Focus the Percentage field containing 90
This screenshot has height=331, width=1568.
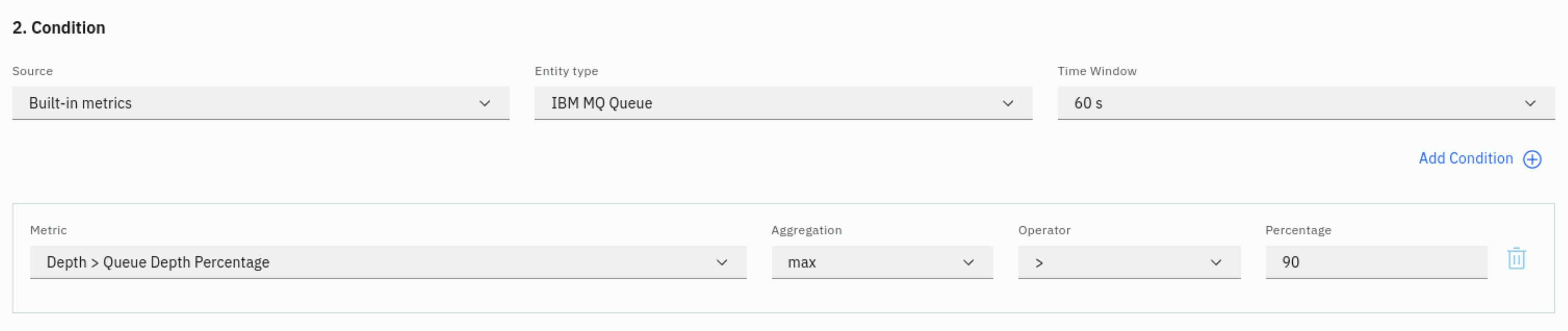click(x=1376, y=263)
